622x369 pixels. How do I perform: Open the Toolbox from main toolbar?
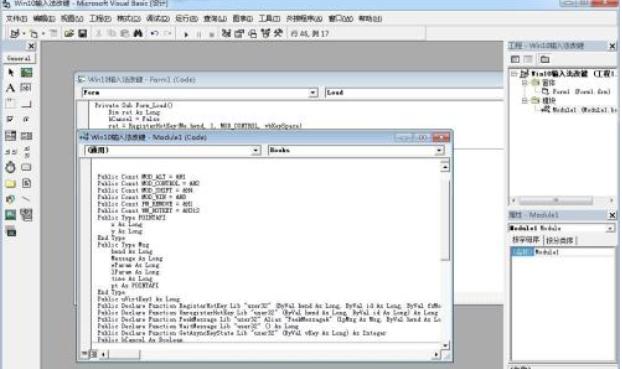tap(278, 34)
